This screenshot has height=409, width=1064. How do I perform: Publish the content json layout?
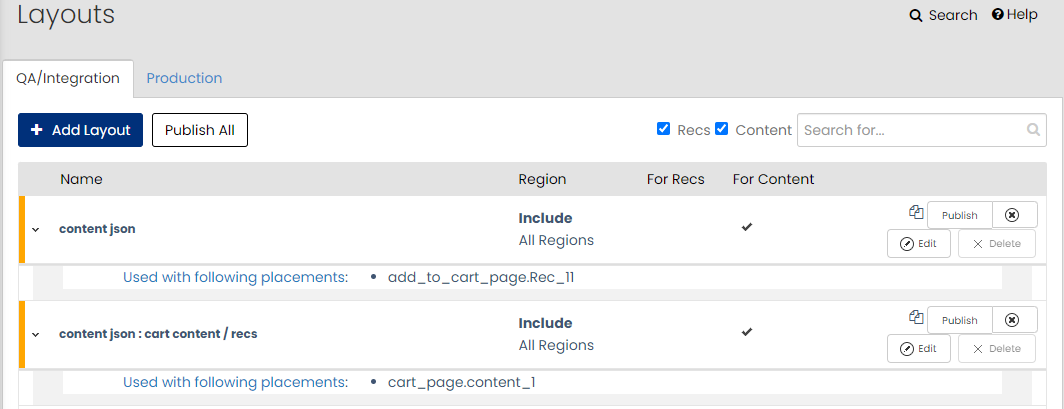(960, 215)
